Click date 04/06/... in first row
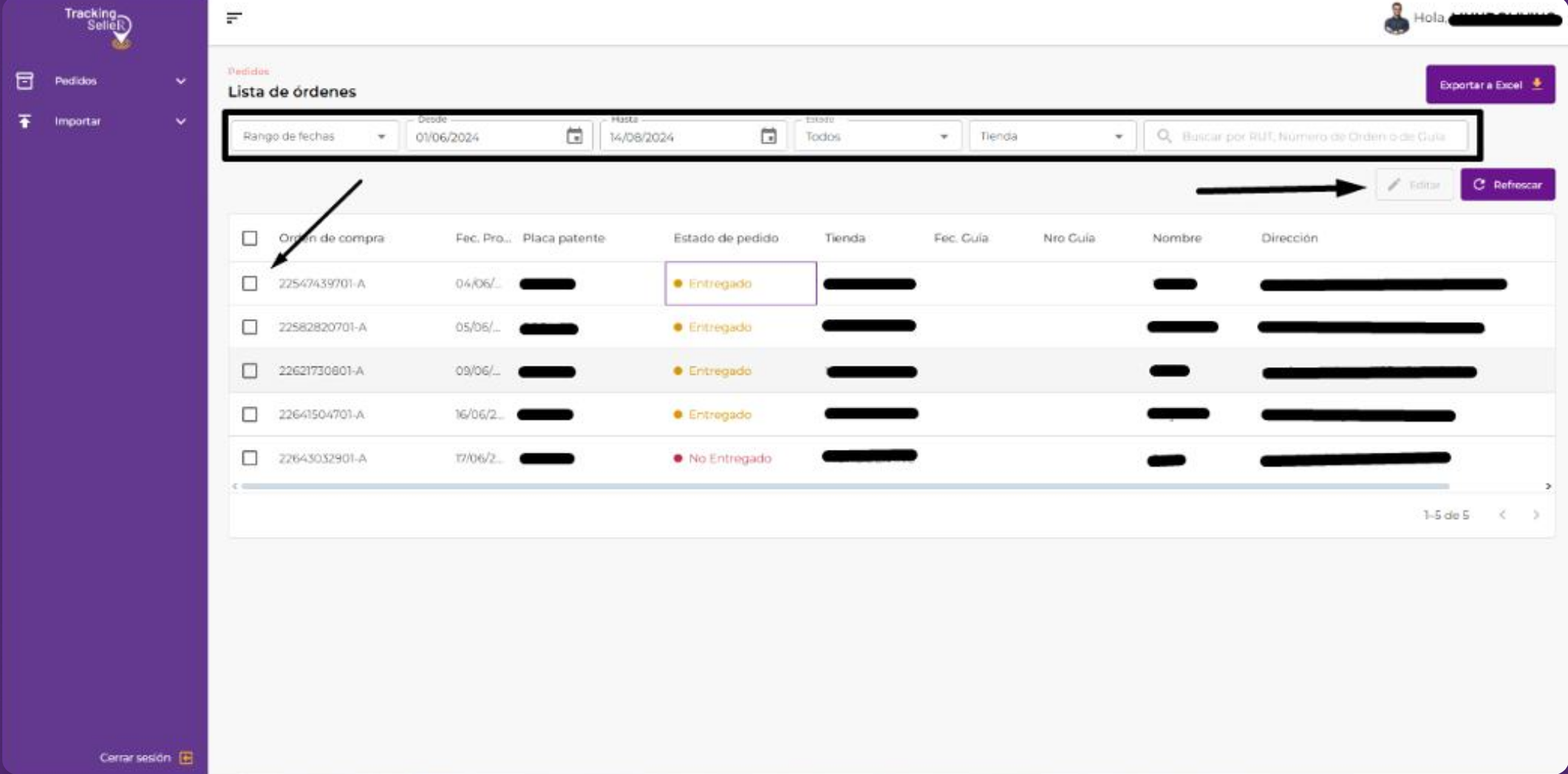1568x774 pixels. coord(478,284)
